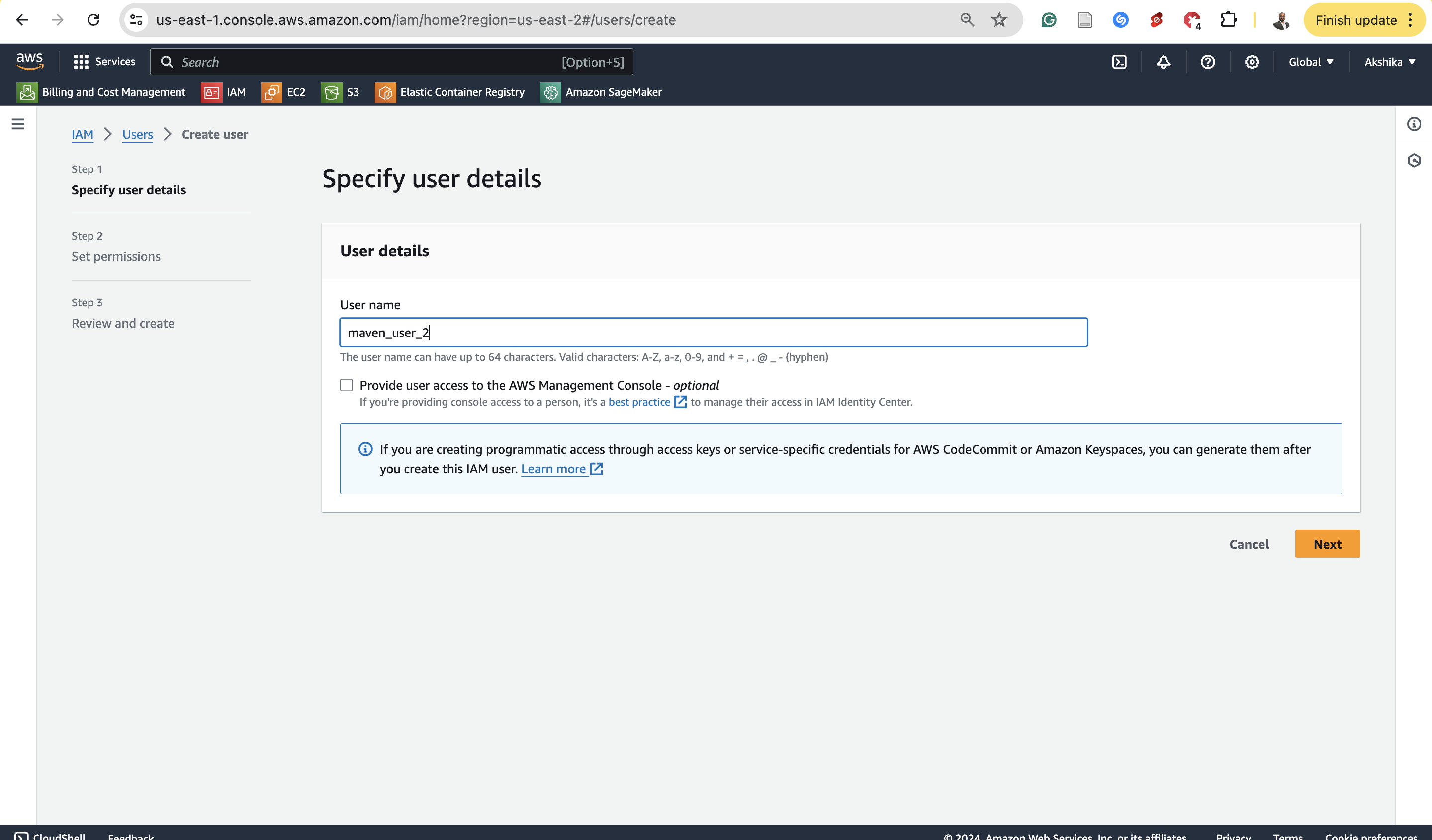Open the CloudShell terminal icon in header
Screen dimensions: 1432x840
(x=1119, y=62)
